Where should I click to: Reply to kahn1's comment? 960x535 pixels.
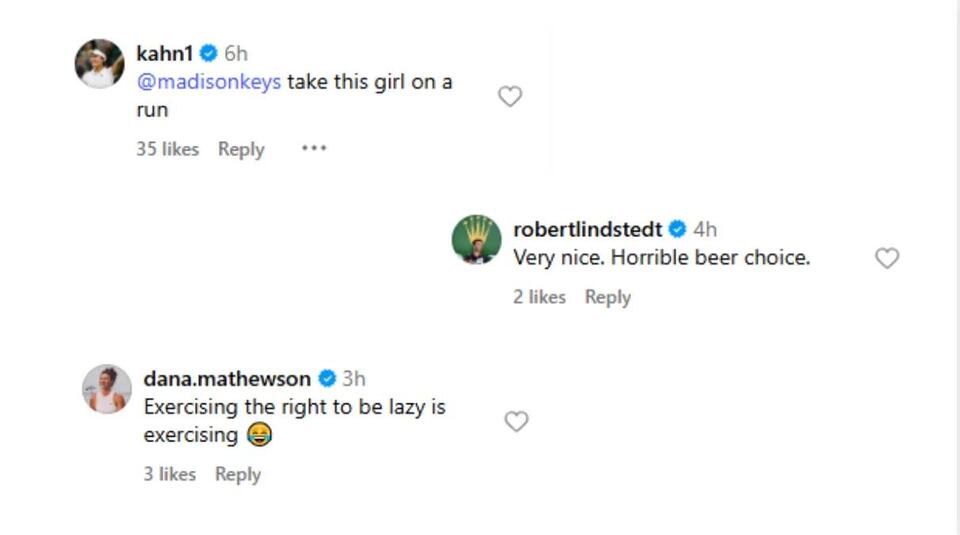point(241,149)
